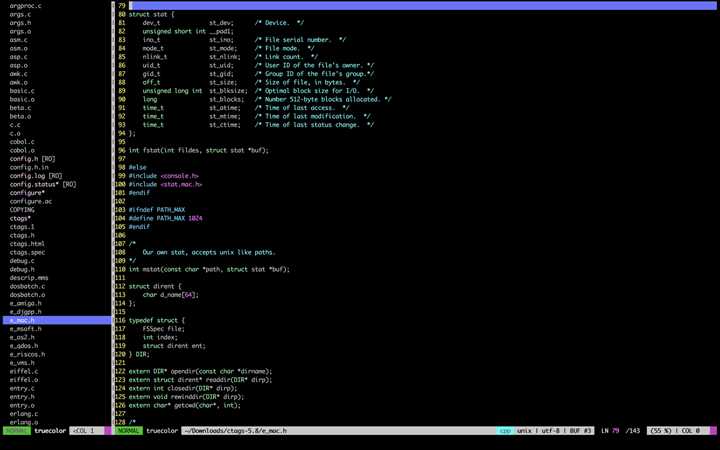Open argproc.c in the file list
The image size is (720, 450).
pos(25,6)
